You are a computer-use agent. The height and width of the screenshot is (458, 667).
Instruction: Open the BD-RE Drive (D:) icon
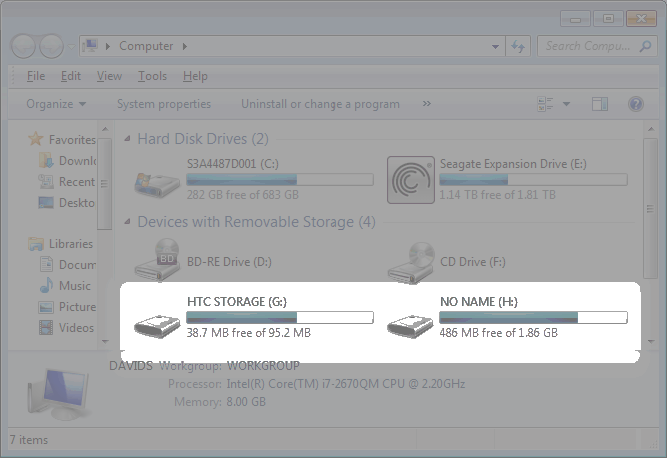(x=158, y=260)
